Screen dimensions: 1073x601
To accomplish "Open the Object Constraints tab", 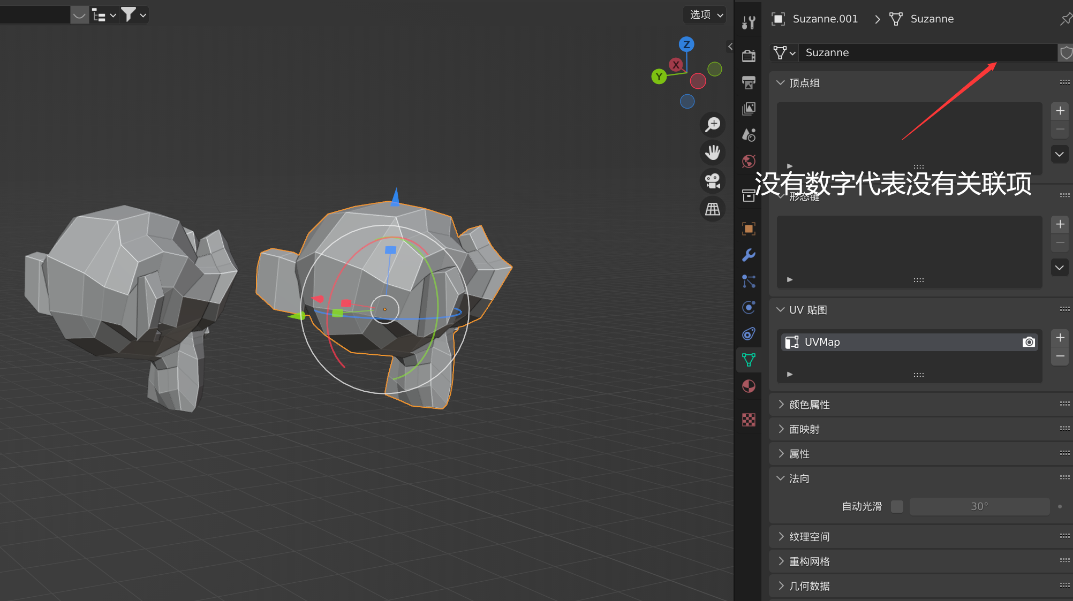I will coord(749,333).
